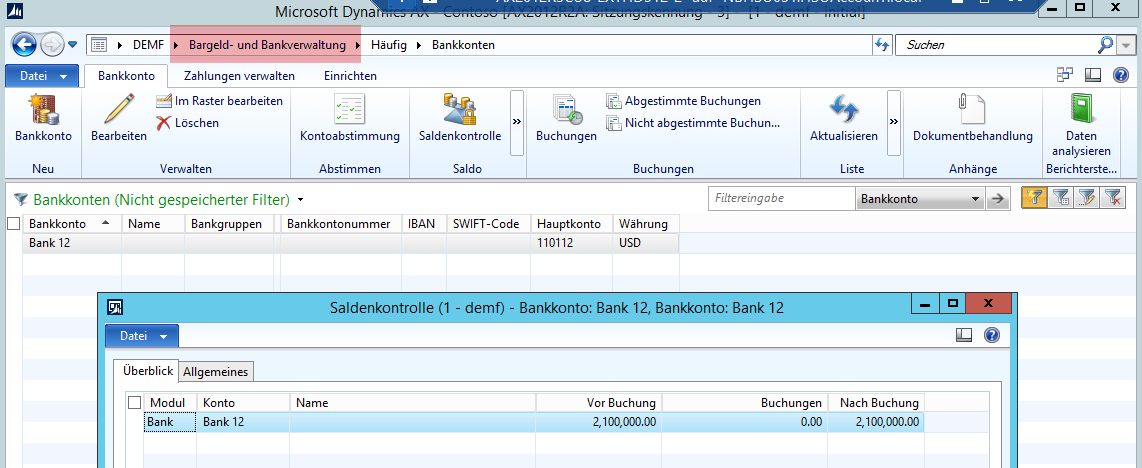The width and height of the screenshot is (1142, 468).
Task: Click the help icon in Saldenkontrolle window
Action: click(992, 336)
